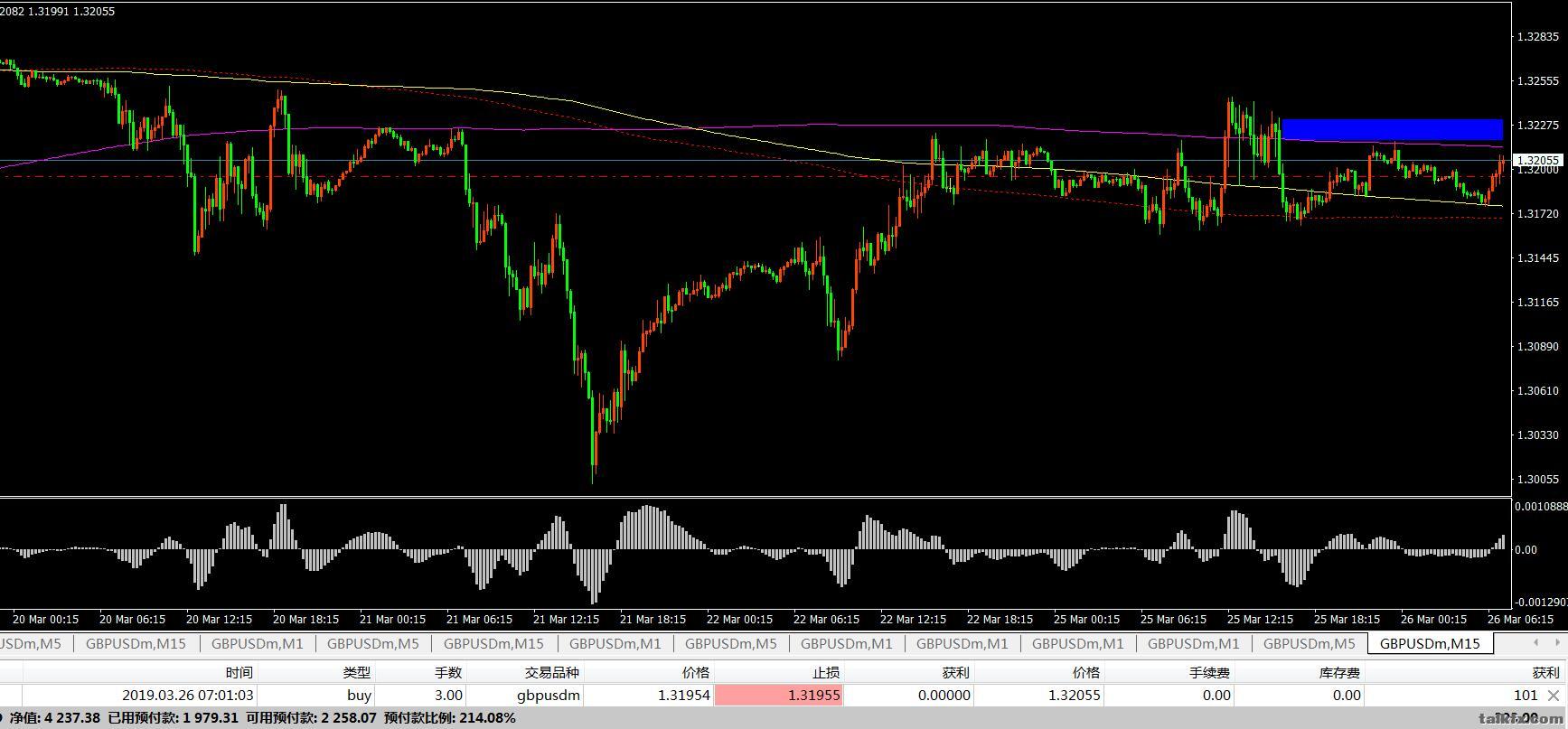
Task: Close the buy gbpusdm order with the X
Action: (1554, 696)
